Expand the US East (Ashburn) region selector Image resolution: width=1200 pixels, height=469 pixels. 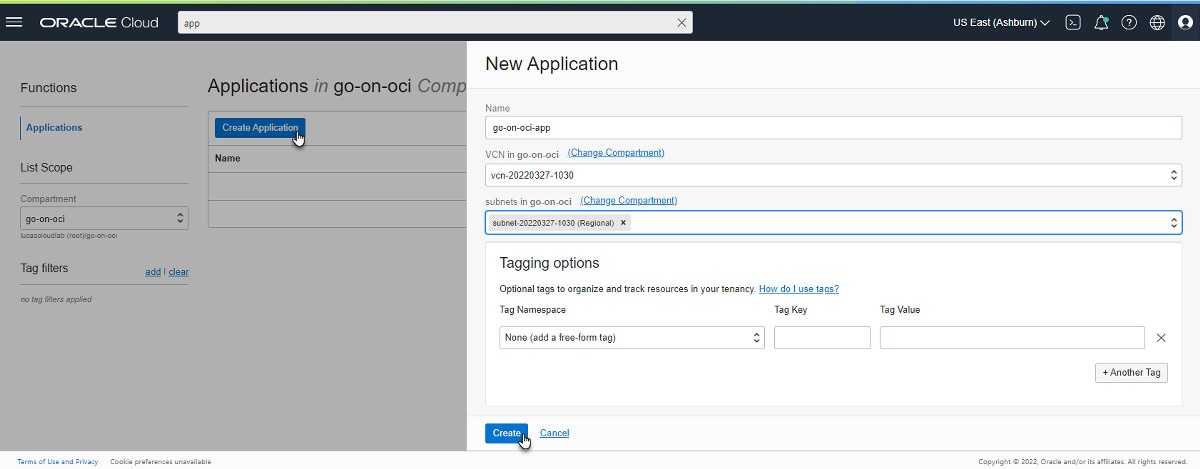tap(1001, 22)
